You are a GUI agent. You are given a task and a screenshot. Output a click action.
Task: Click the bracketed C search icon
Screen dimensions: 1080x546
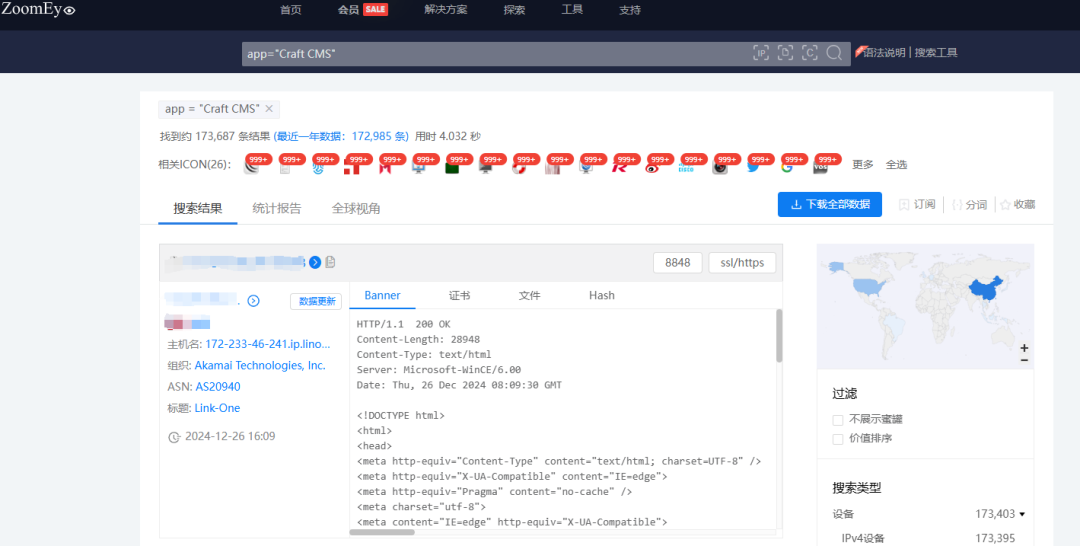point(810,53)
